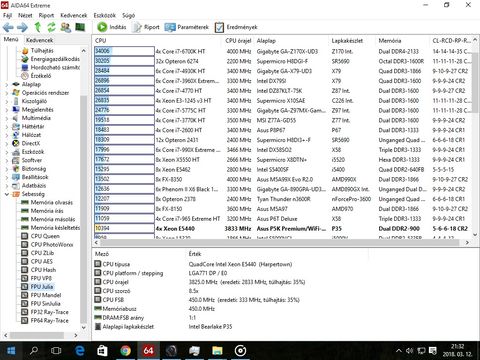Select Memória írás benchmark
Viewport: 480px width, 360px height.
click(47, 211)
